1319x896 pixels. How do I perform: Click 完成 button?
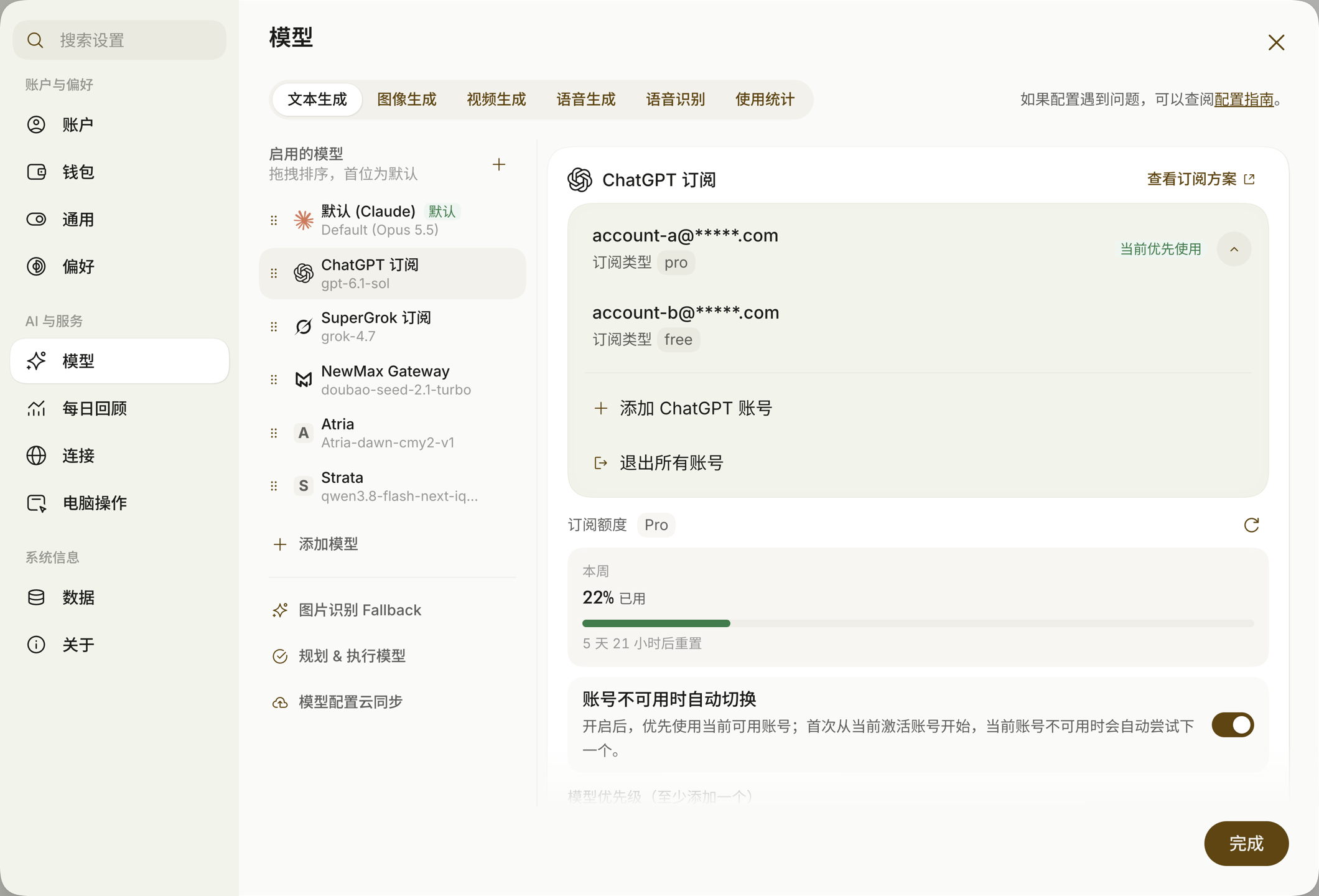click(x=1246, y=843)
